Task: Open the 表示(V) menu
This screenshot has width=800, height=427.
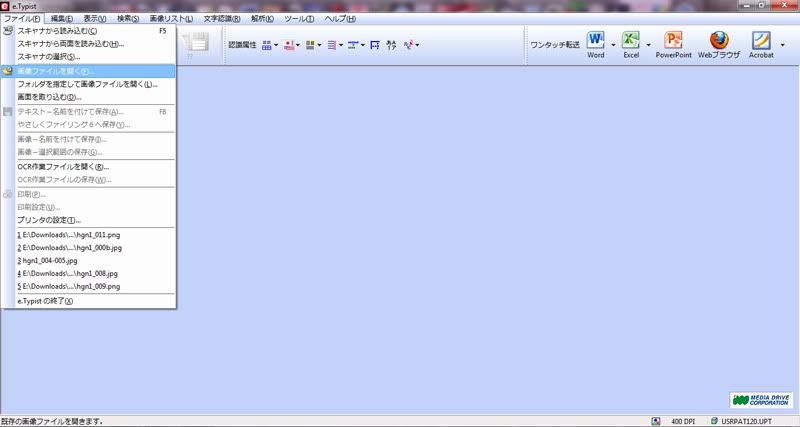Action: click(x=95, y=18)
